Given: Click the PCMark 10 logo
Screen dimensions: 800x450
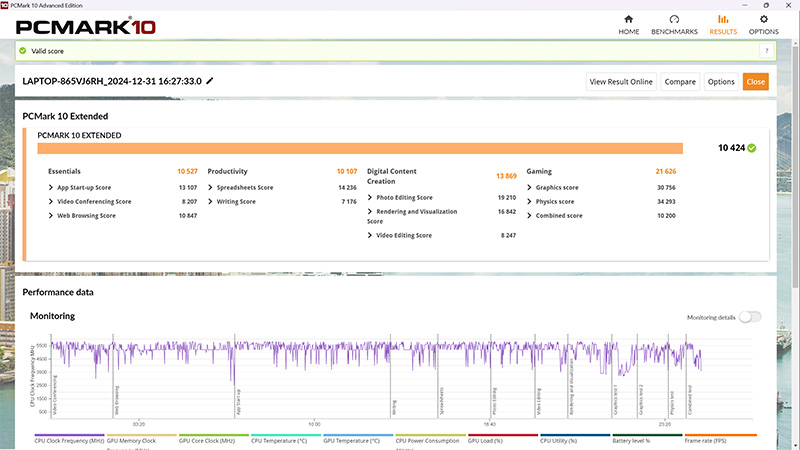Looking at the screenshot, I should pos(86,27).
